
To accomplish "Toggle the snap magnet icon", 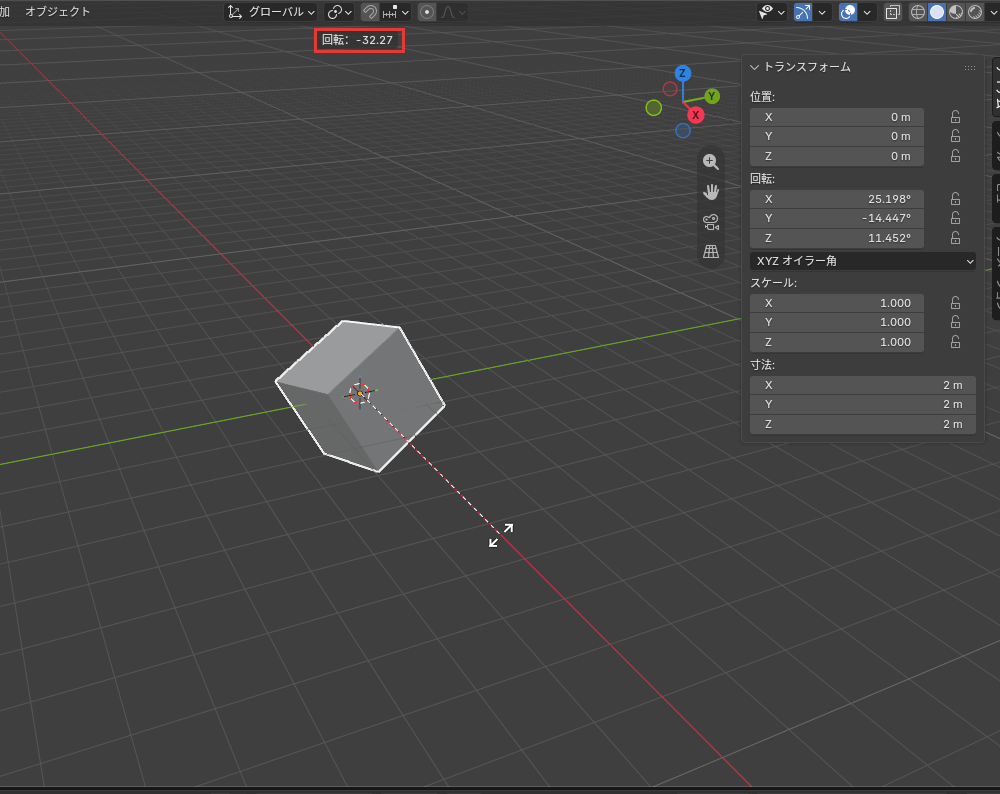I will pyautogui.click(x=369, y=12).
